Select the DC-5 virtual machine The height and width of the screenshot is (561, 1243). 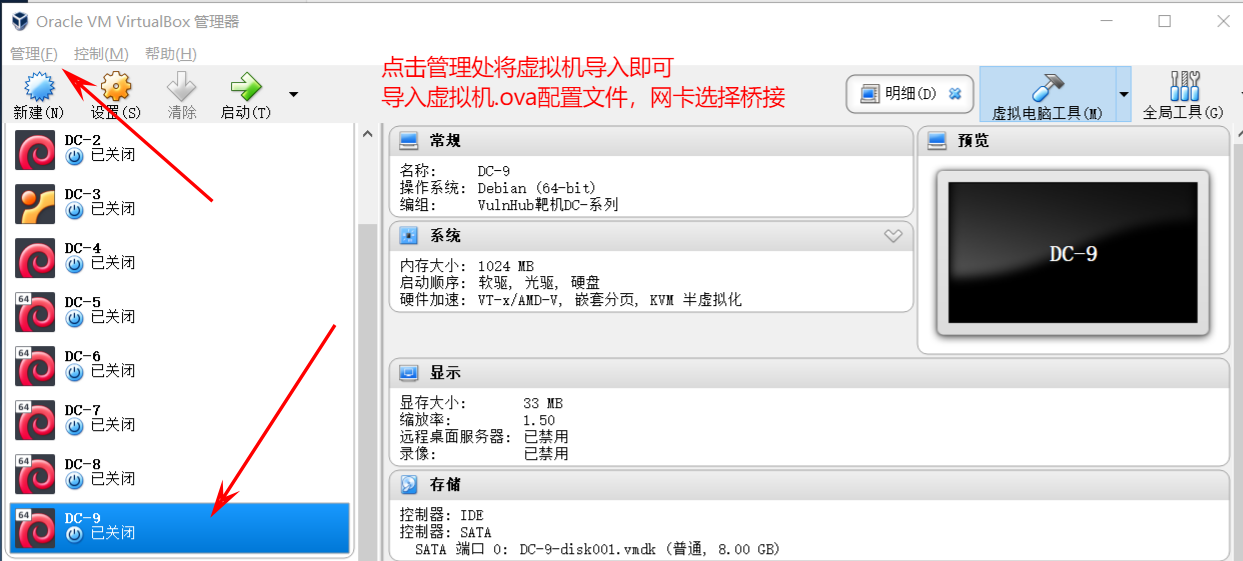(x=180, y=313)
